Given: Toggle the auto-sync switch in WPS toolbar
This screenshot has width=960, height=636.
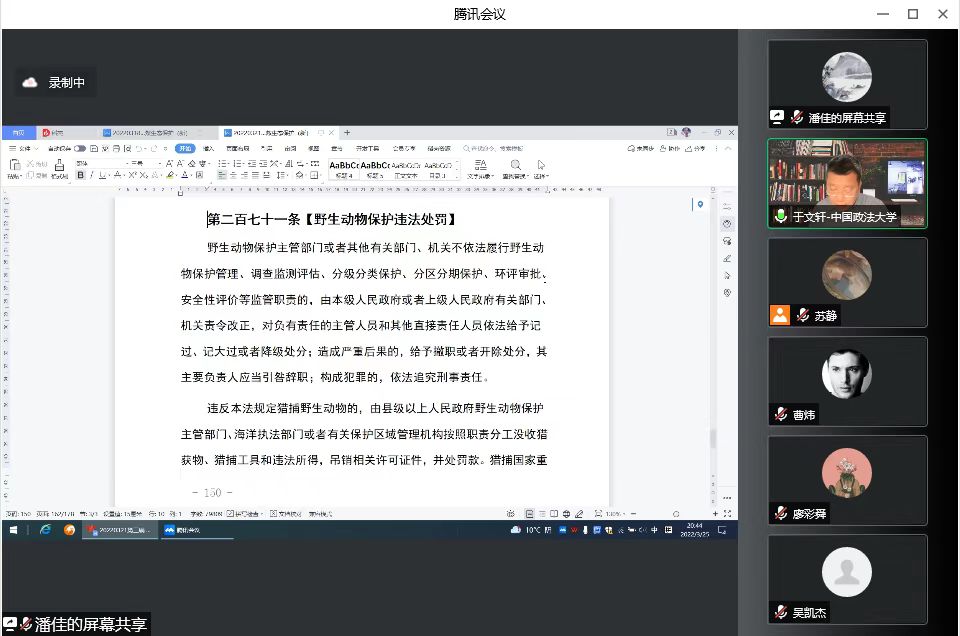Looking at the screenshot, I should click(79, 148).
